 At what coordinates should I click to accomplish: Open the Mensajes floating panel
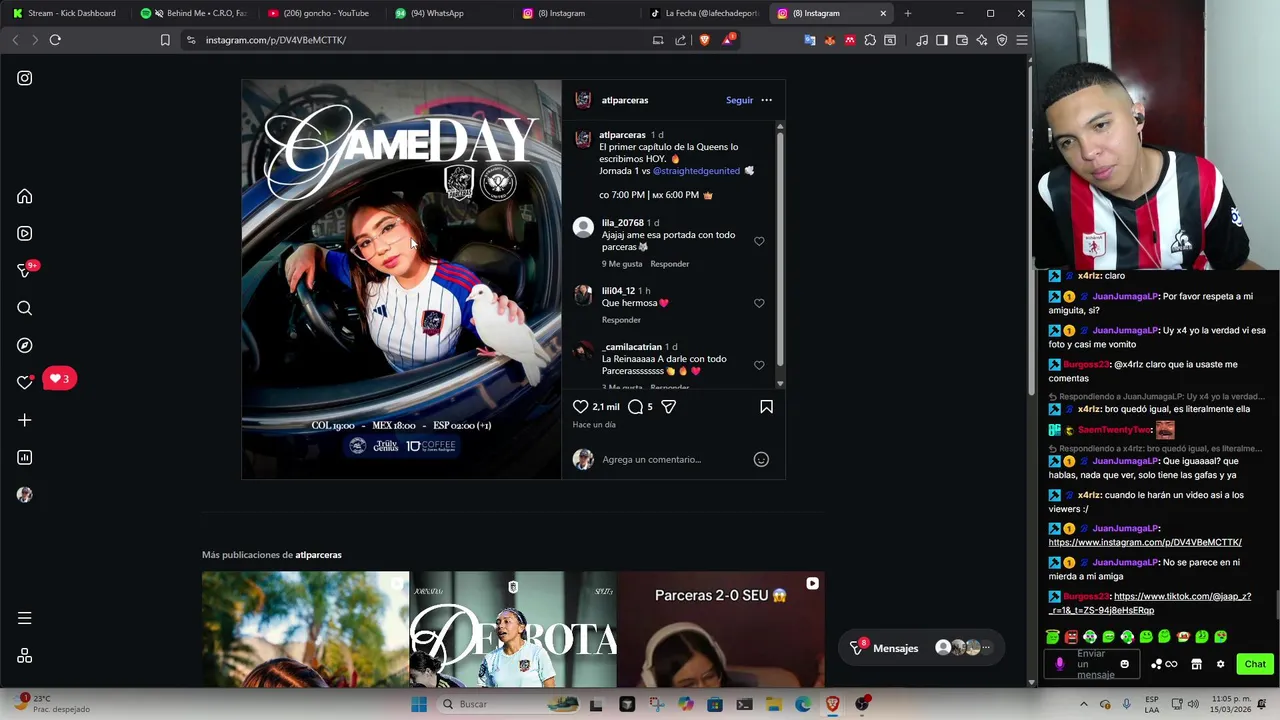point(921,648)
